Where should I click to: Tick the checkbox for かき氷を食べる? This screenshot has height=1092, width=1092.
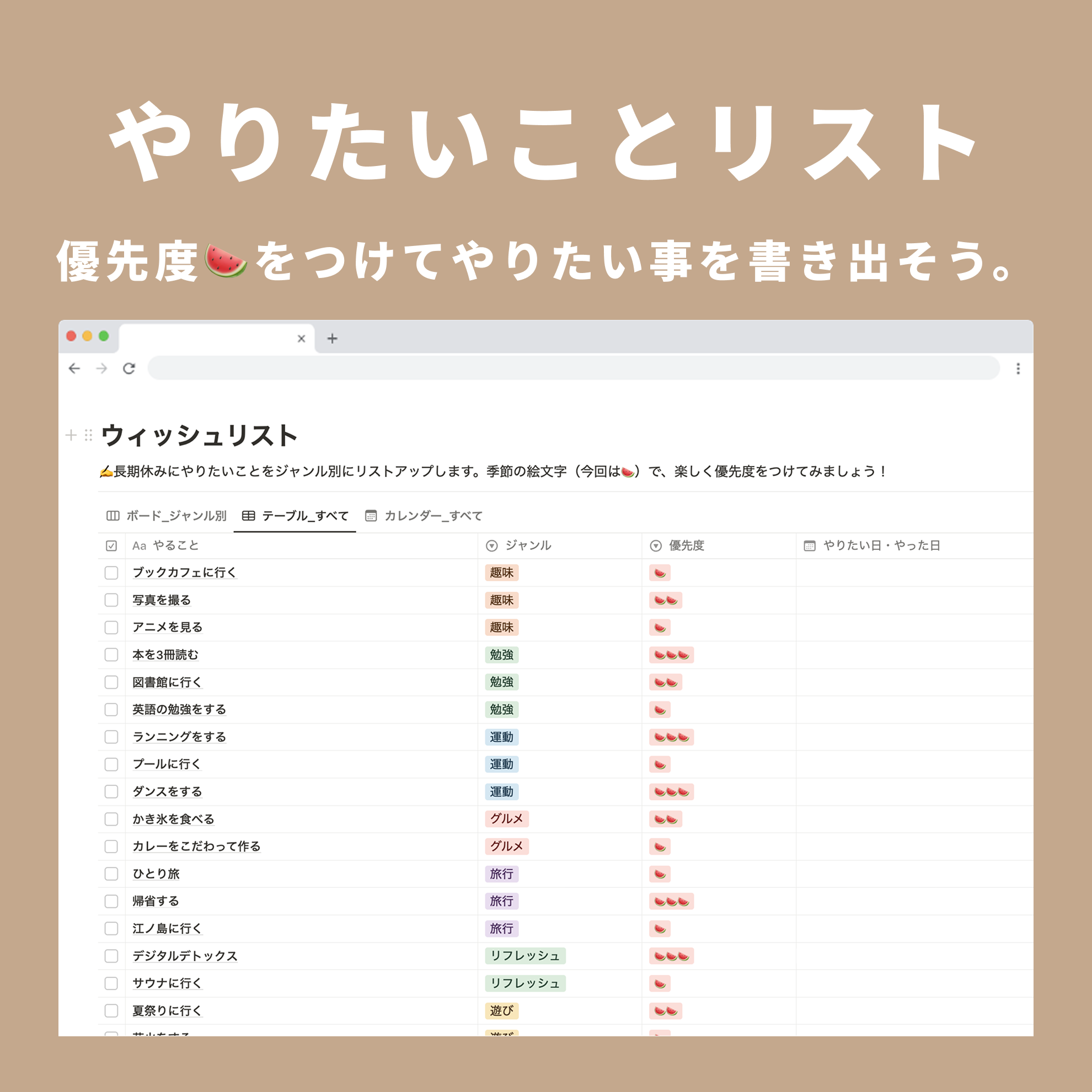pyautogui.click(x=111, y=819)
